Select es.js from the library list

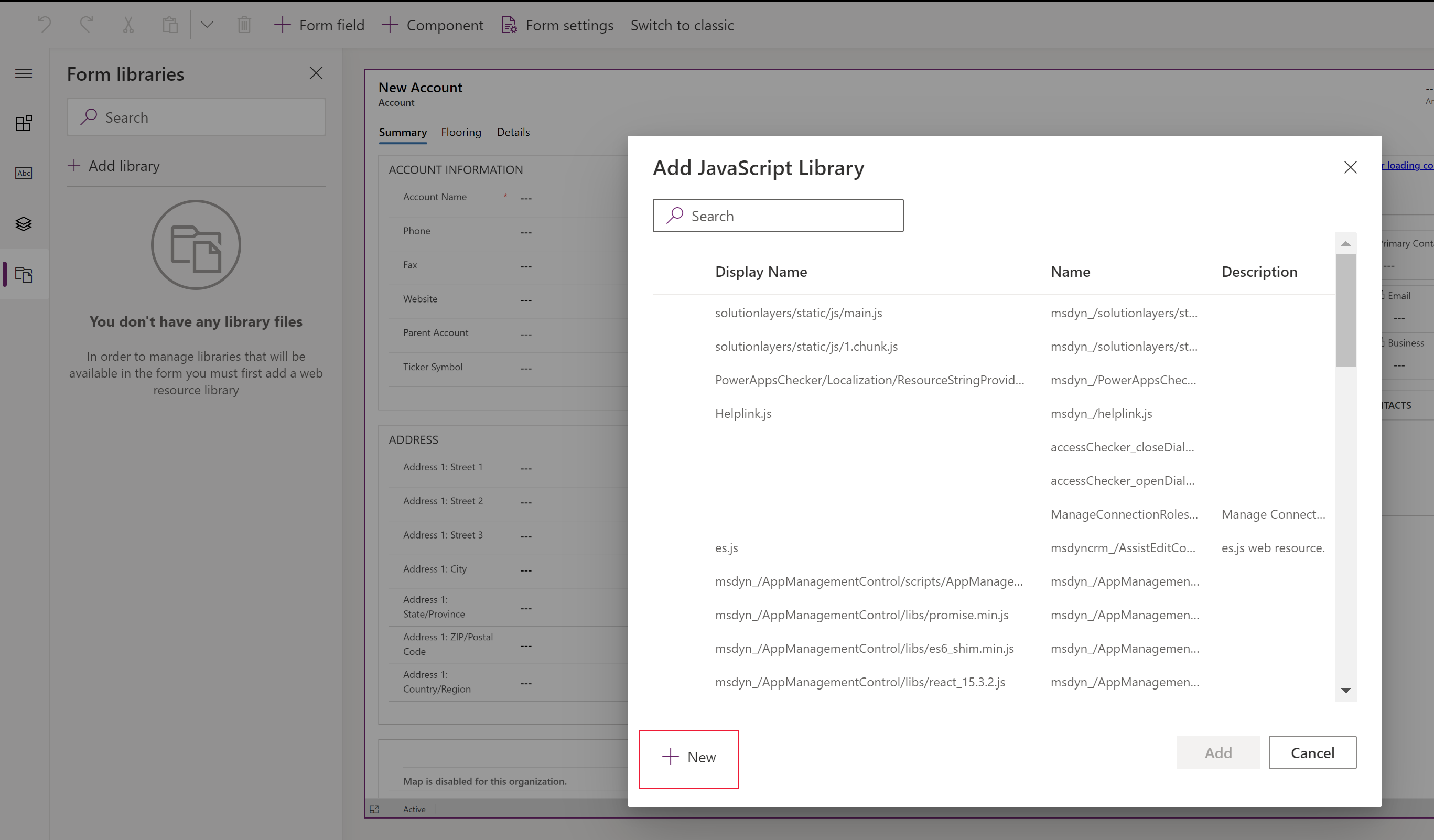(727, 547)
